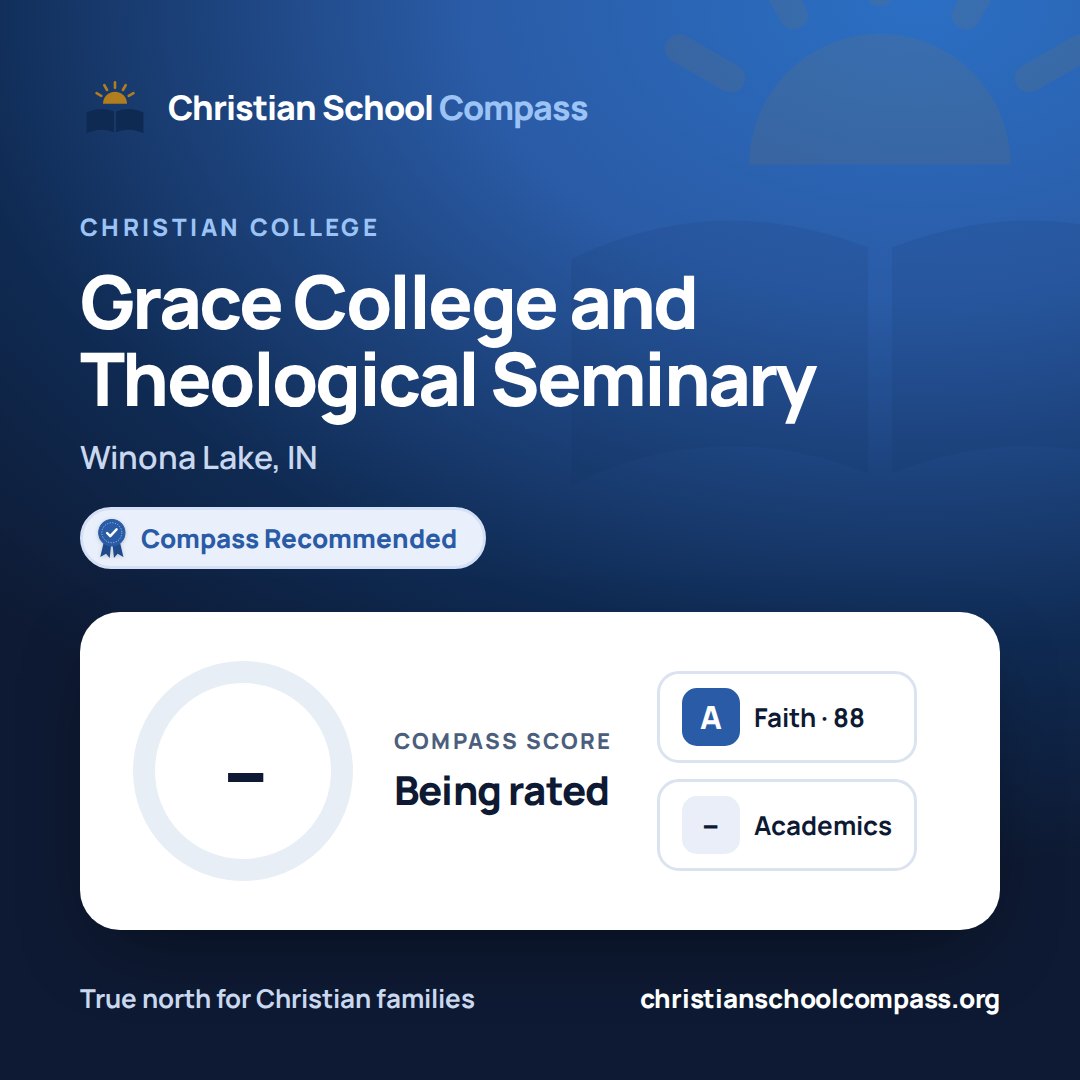Click the Faith grade A badge
Screen dimensions: 1080x1080
710,717
